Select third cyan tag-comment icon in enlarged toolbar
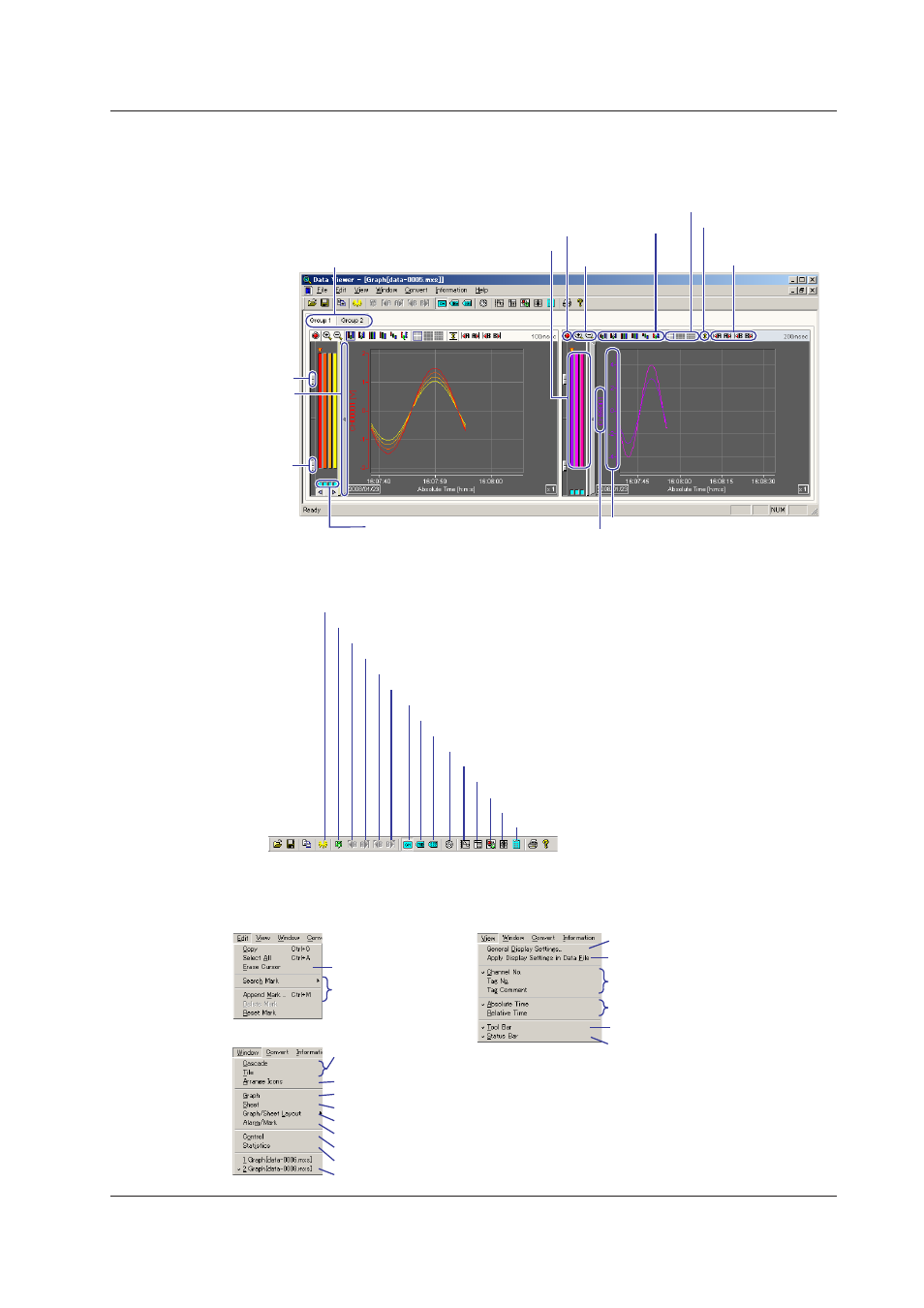The image size is (924, 1308). tap(433, 844)
